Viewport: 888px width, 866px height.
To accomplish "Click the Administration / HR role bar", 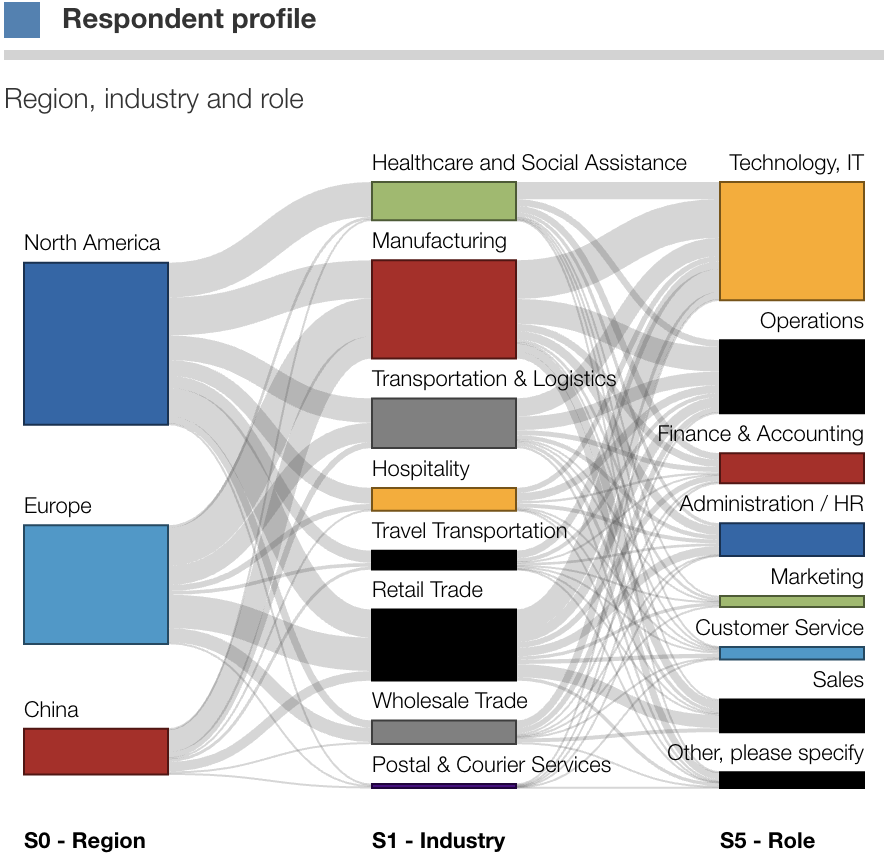I will pyautogui.click(x=792, y=539).
